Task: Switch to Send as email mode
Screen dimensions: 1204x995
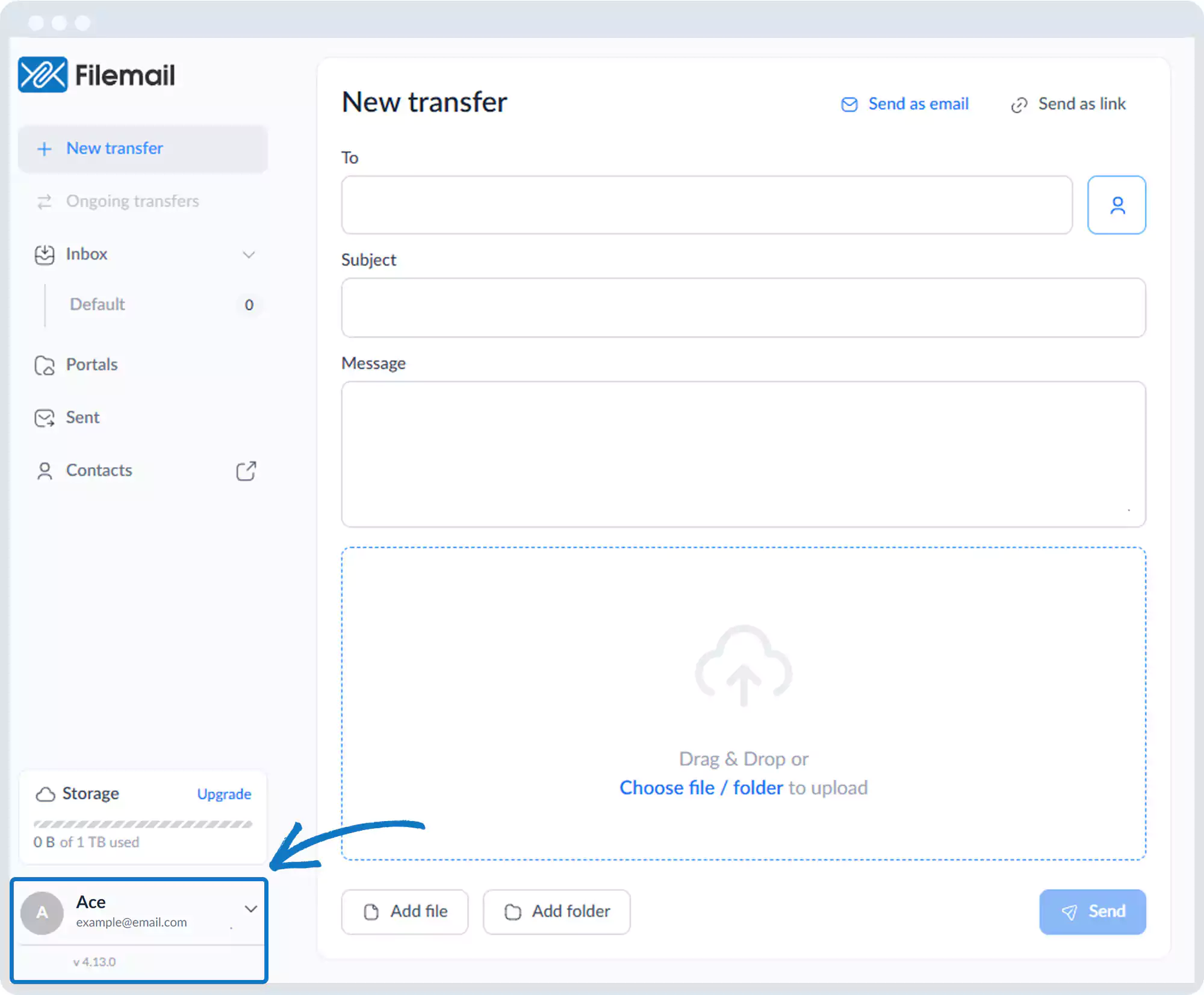Action: click(x=905, y=104)
